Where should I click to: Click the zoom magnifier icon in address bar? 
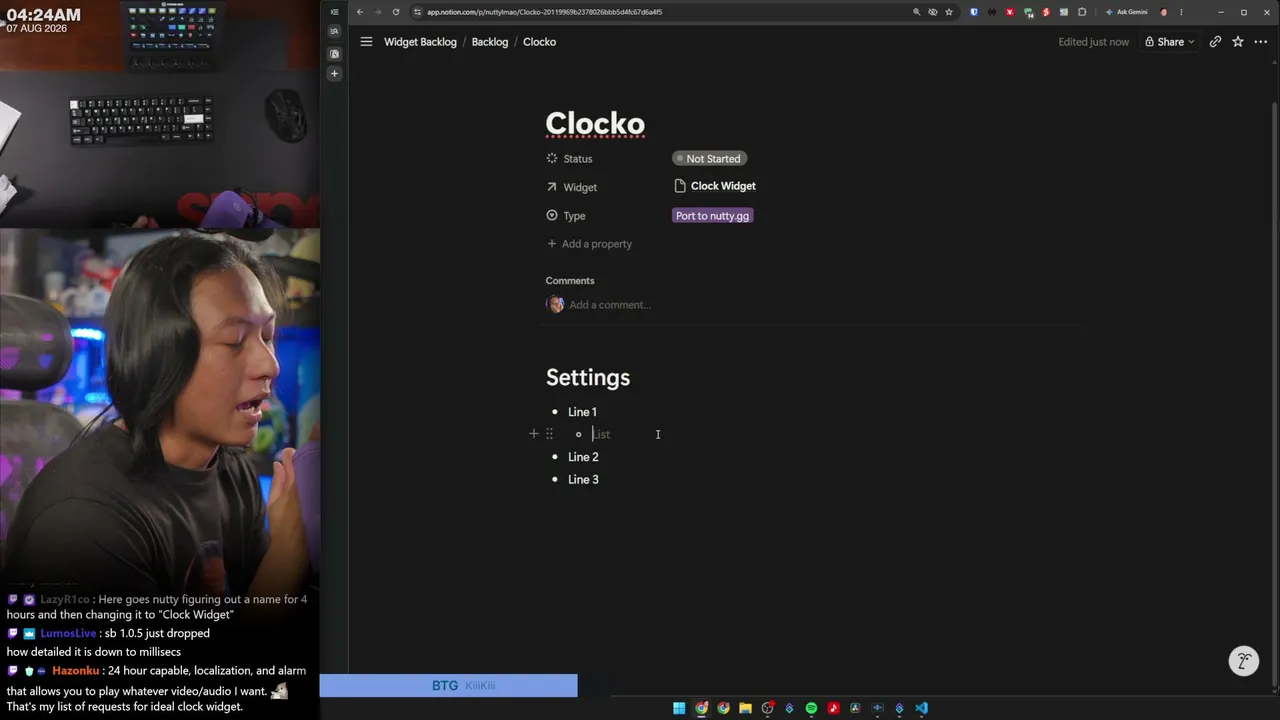[x=916, y=12]
